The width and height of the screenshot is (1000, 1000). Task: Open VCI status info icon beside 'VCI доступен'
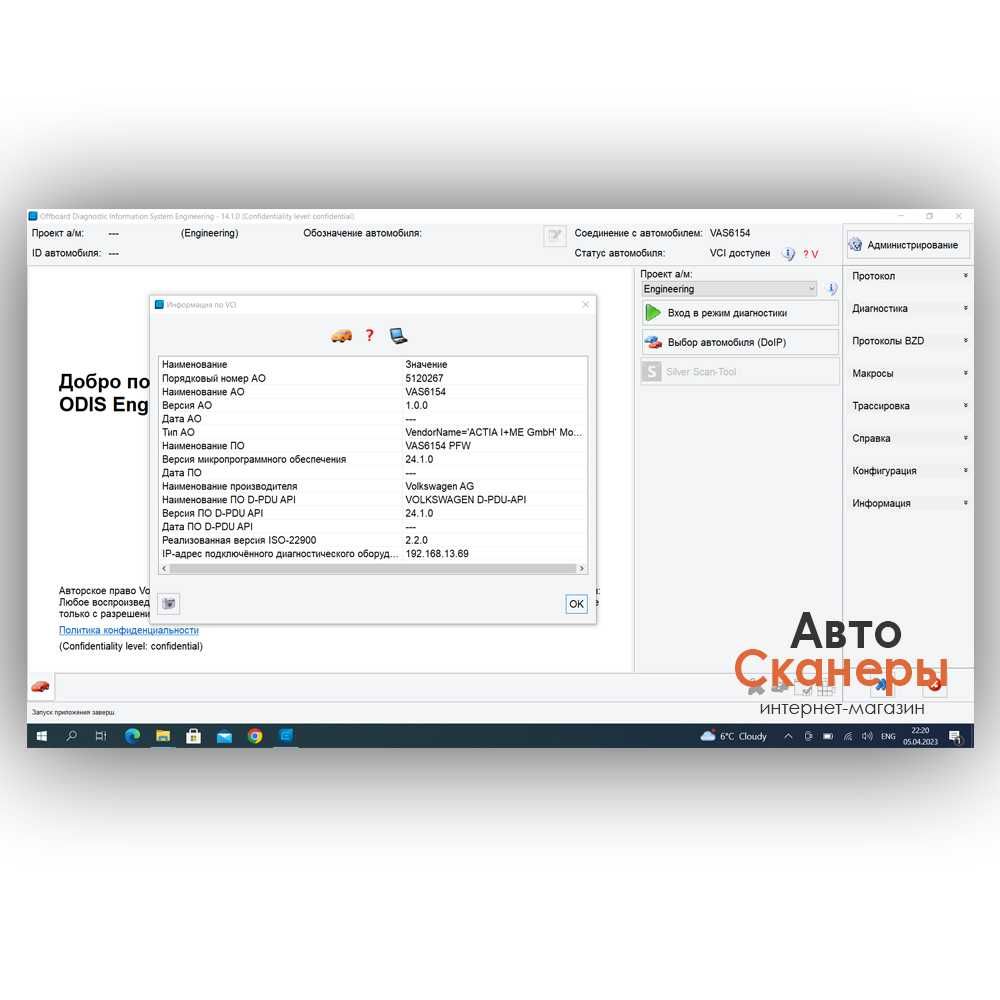click(x=789, y=254)
